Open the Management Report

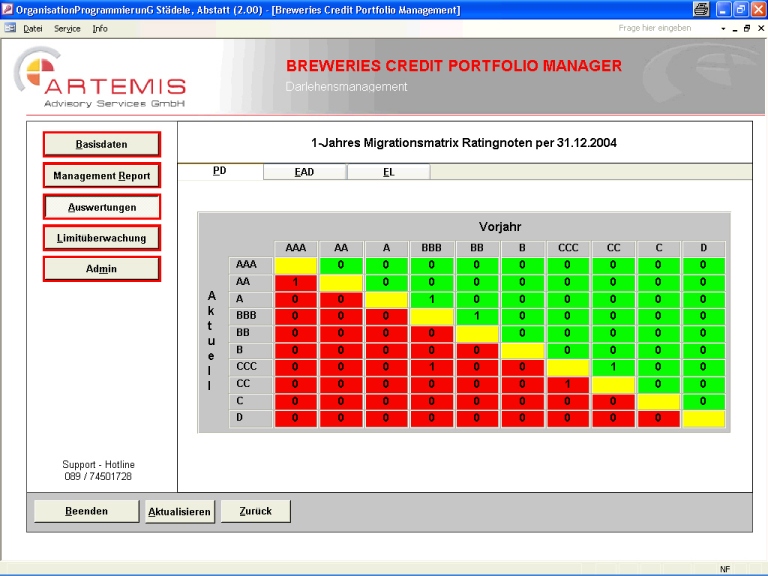coord(101,175)
